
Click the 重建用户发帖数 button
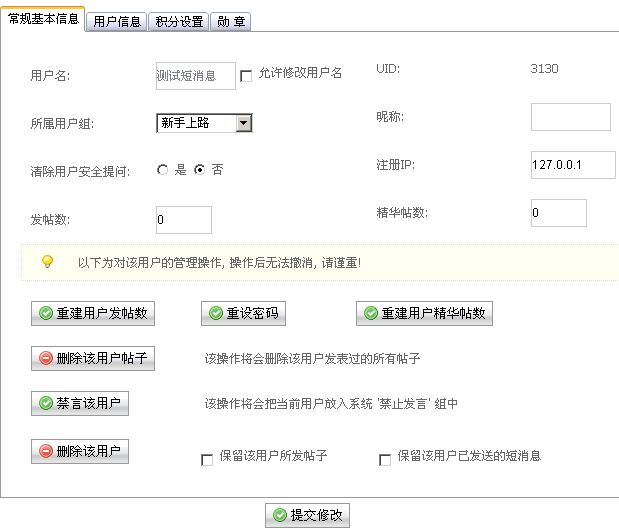click(x=93, y=313)
